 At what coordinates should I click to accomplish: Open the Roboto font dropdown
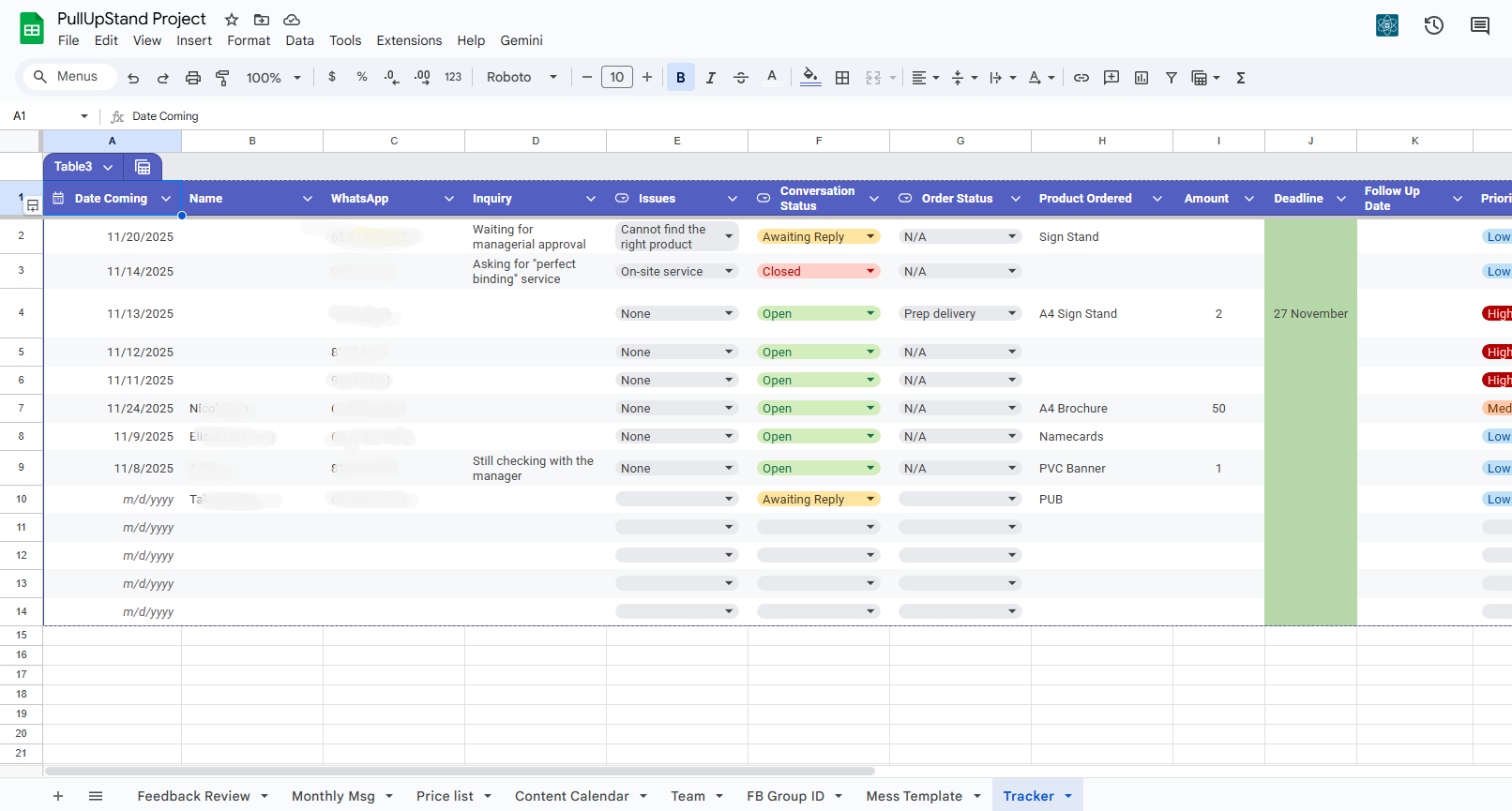pyautogui.click(x=522, y=78)
